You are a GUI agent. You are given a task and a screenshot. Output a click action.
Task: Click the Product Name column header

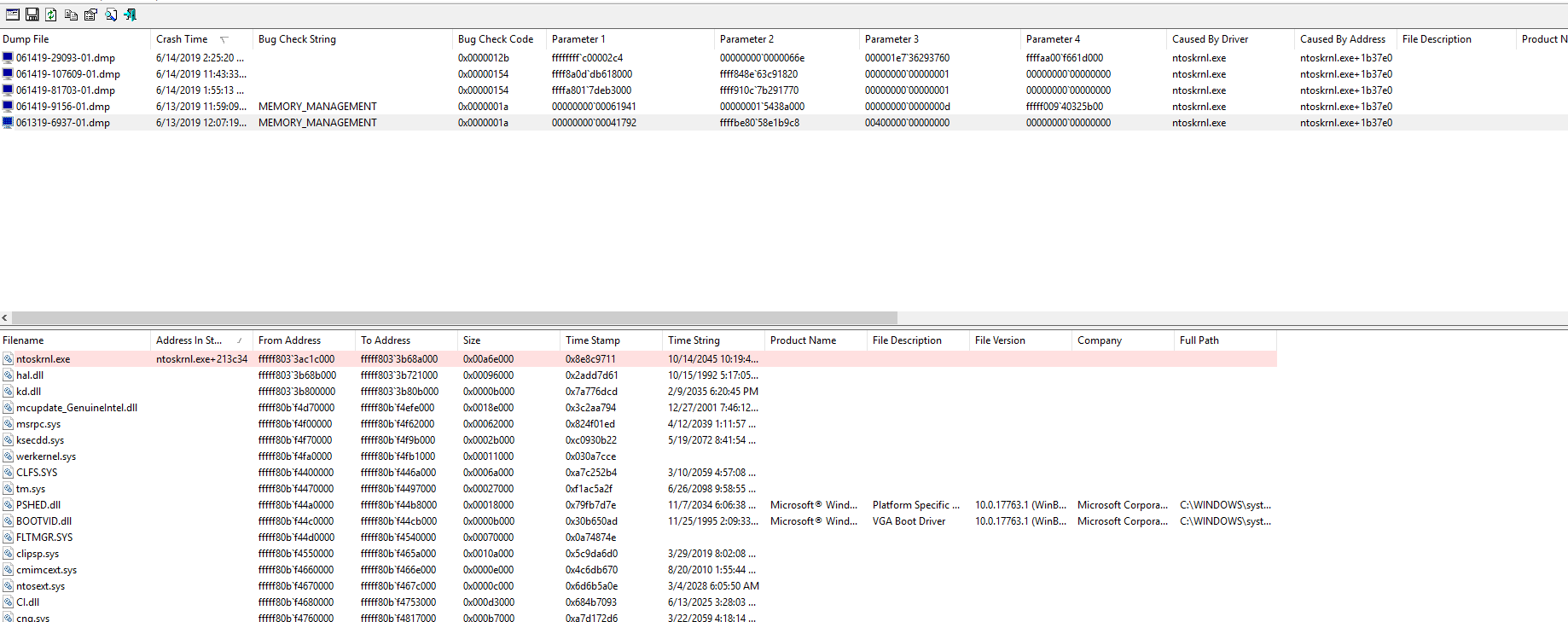click(x=816, y=340)
